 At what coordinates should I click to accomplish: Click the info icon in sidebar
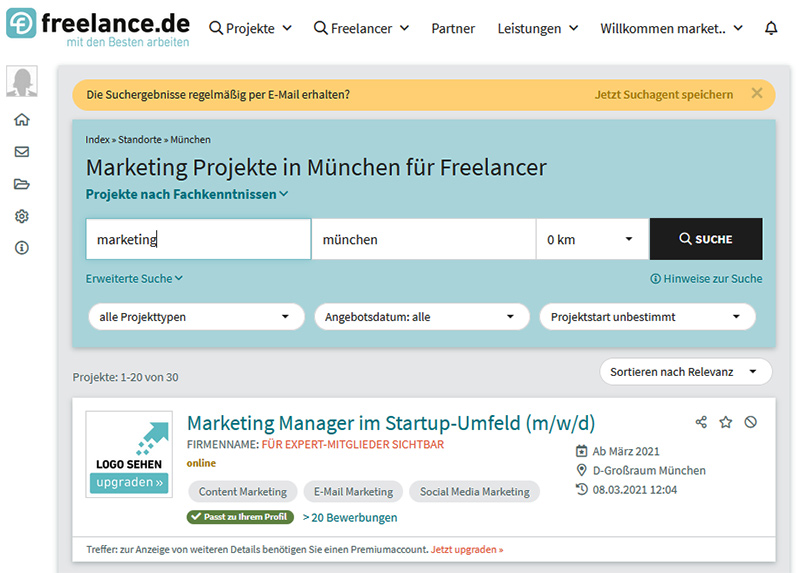click(21, 248)
